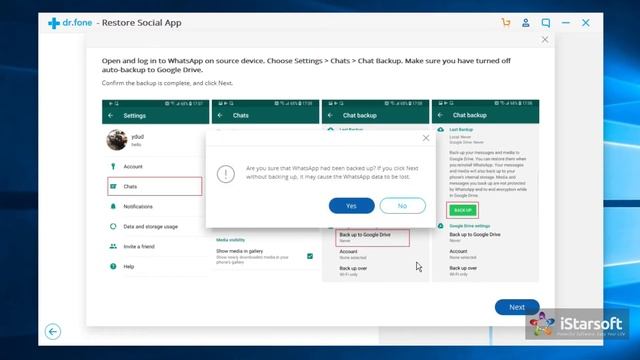The image size is (640, 360).
Task: Close the instruction panel with X
Action: [545, 40]
